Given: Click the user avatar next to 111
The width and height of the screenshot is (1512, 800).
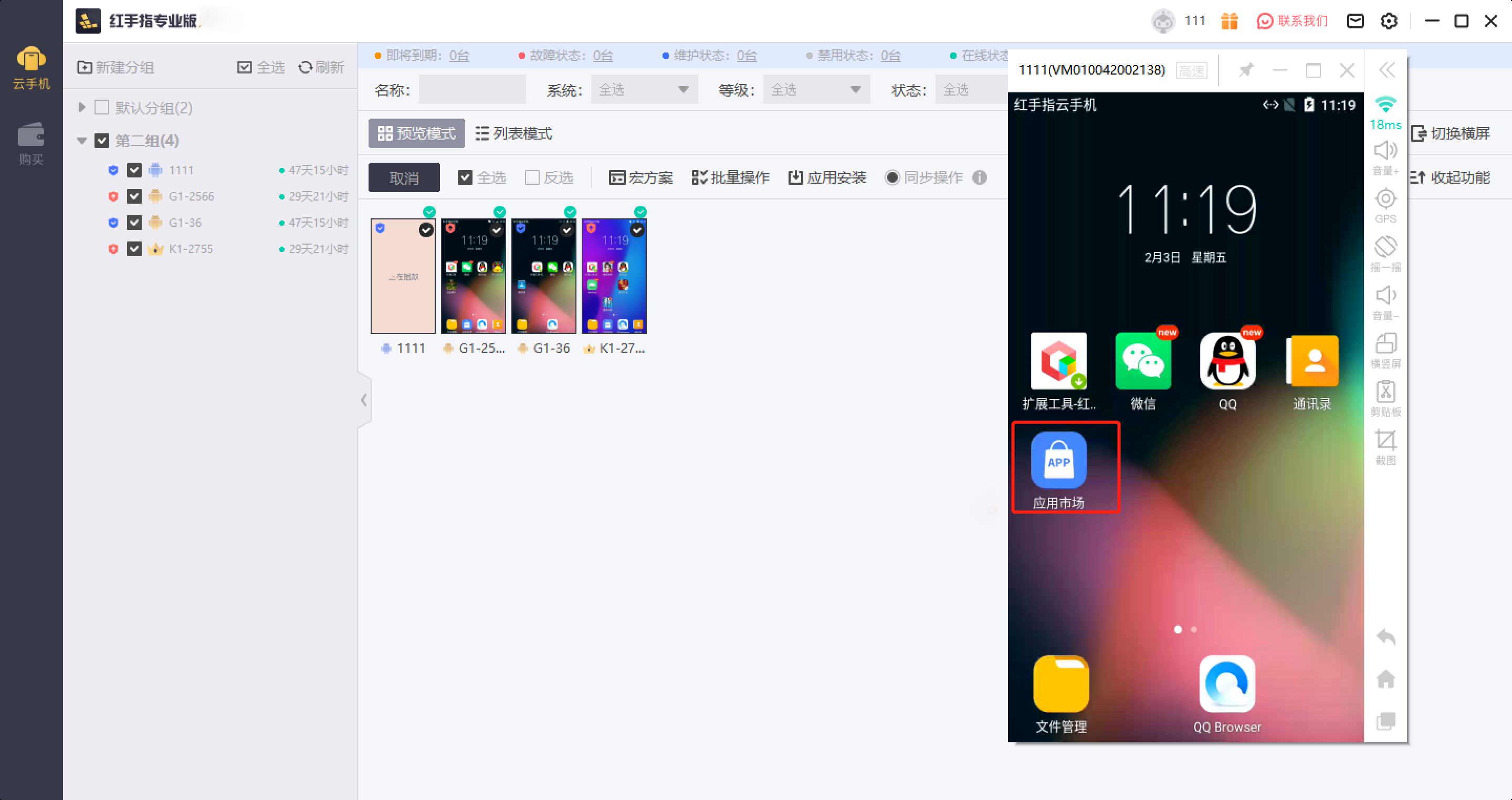Looking at the screenshot, I should tap(1163, 21).
